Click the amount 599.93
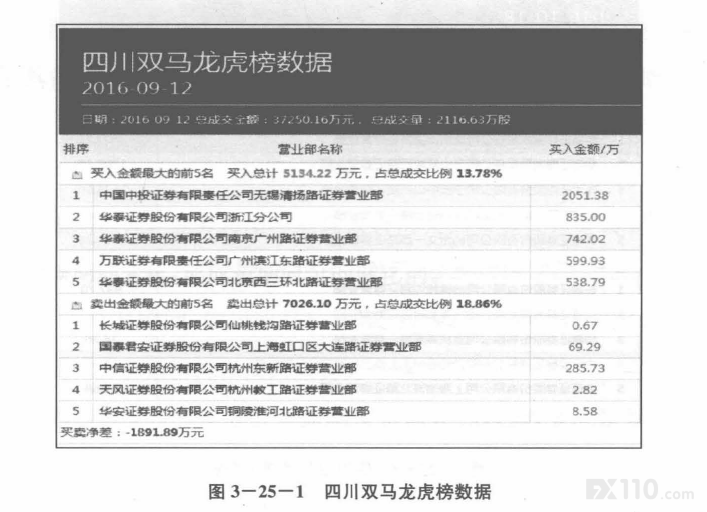The image size is (707, 512). point(585,261)
